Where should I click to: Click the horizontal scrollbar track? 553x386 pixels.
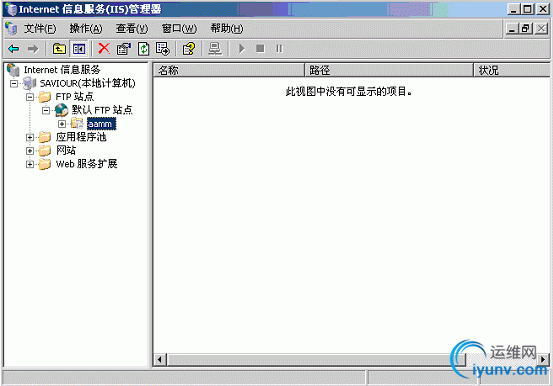point(351,360)
